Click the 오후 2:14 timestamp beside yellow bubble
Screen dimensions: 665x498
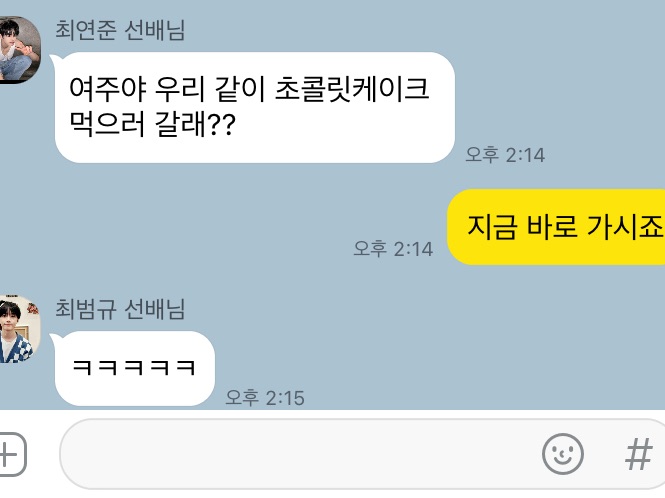click(393, 249)
